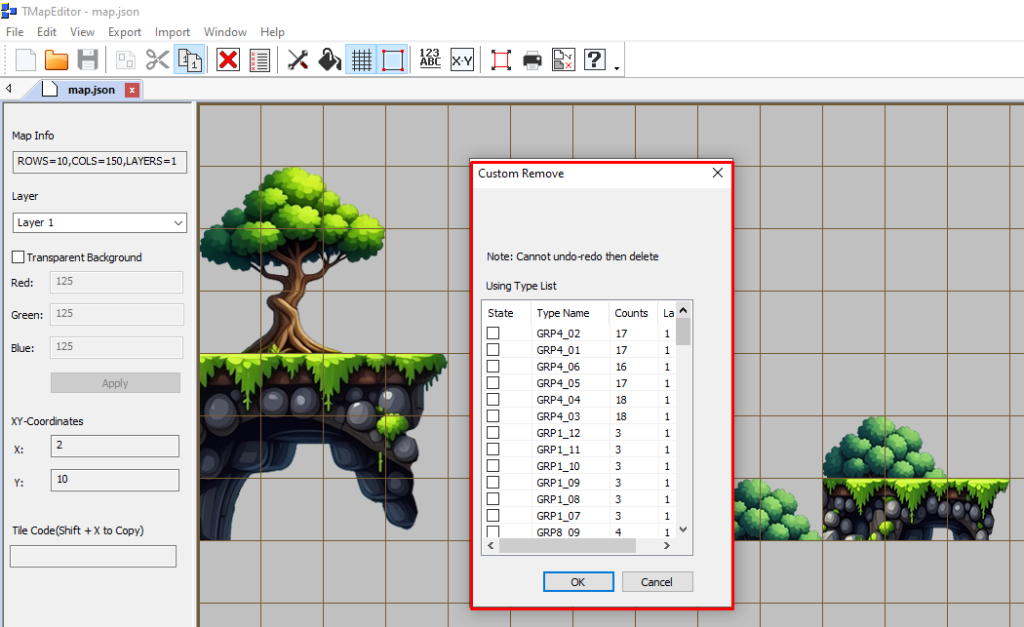Click the open folder toolbar icon

tap(57, 59)
